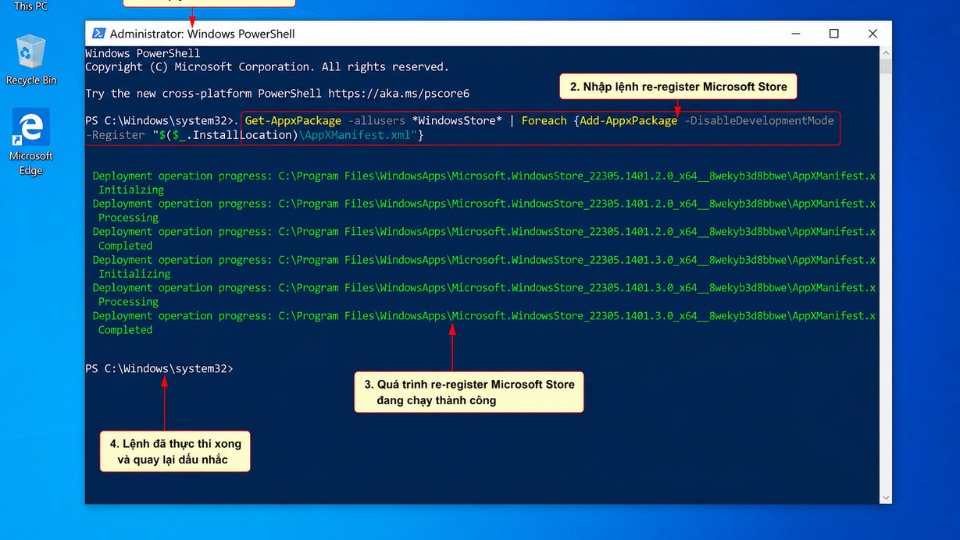Click the first 'Processing' status line
The image size is (960, 540).
click(x=128, y=218)
